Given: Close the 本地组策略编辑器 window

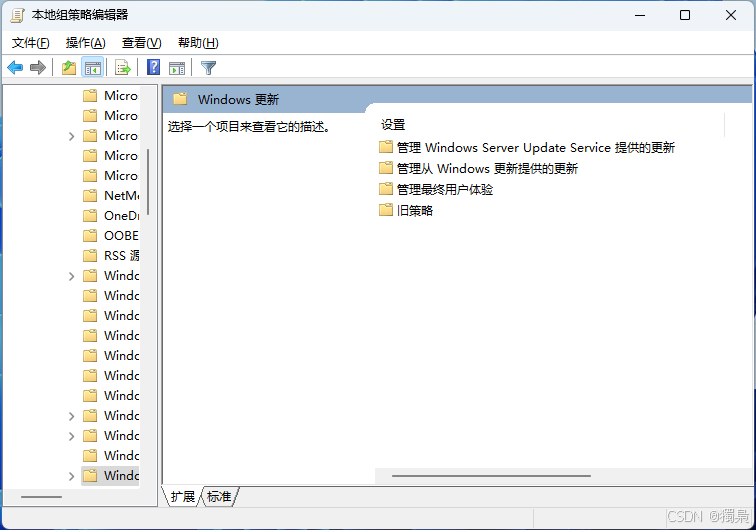Looking at the screenshot, I should [x=730, y=15].
